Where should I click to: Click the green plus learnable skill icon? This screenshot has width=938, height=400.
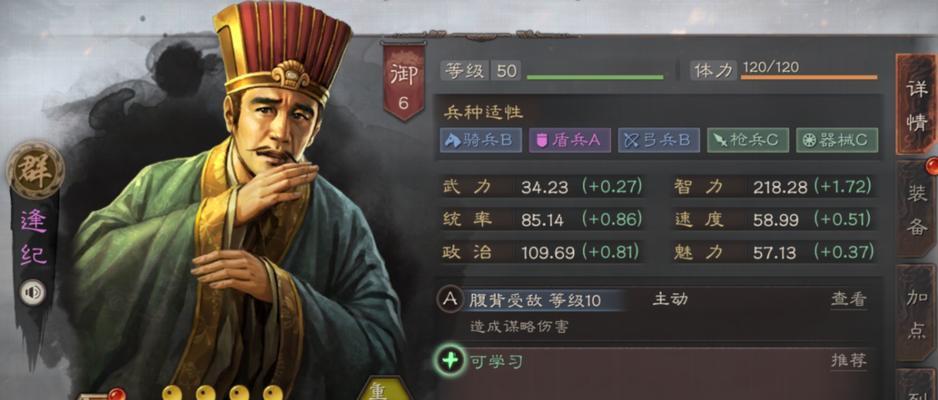click(x=450, y=361)
